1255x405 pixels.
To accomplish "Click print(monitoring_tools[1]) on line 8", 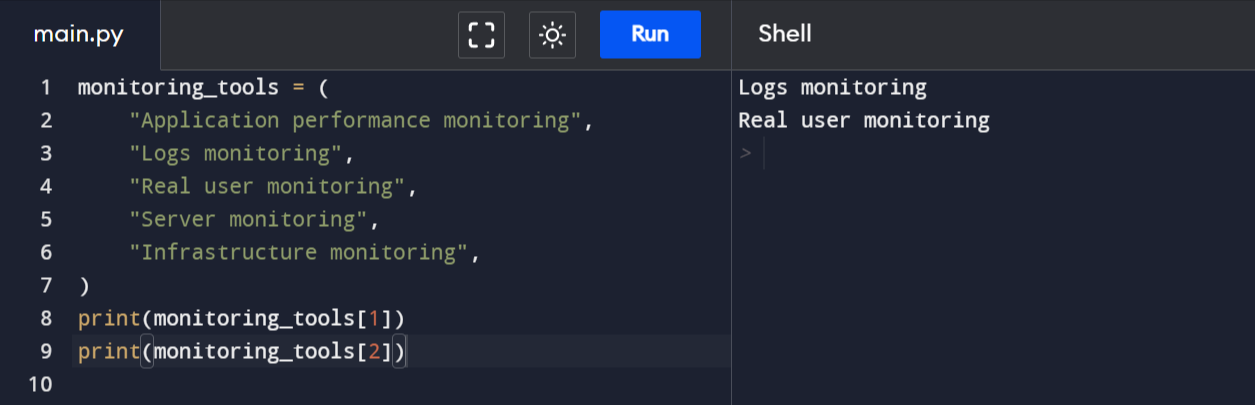I will tap(242, 318).
